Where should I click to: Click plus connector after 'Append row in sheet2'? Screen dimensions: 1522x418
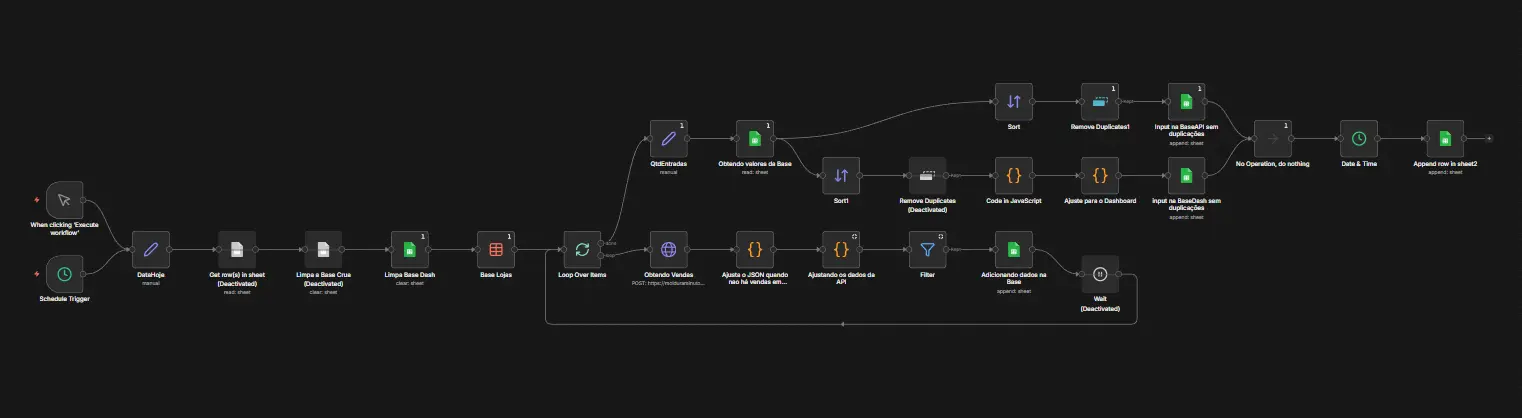tap(1489, 139)
